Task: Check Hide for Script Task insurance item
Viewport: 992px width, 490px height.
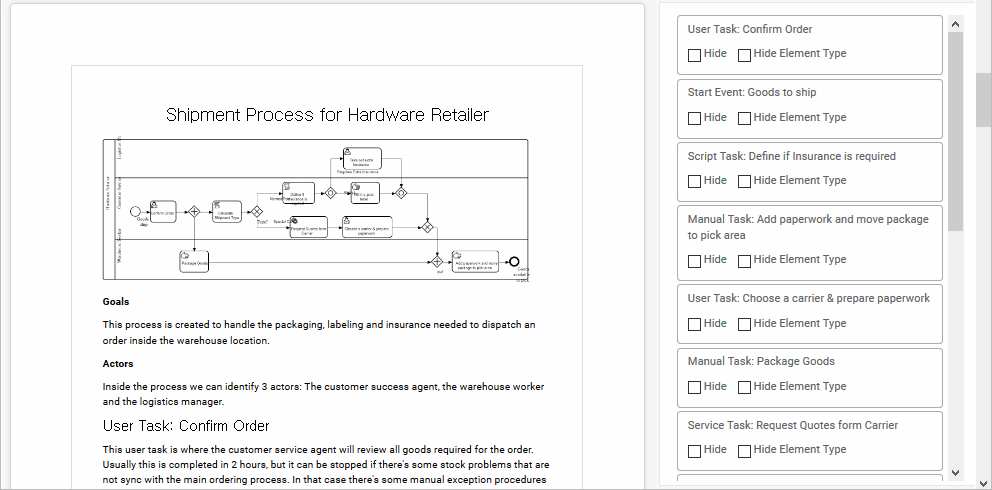Action: (694, 181)
